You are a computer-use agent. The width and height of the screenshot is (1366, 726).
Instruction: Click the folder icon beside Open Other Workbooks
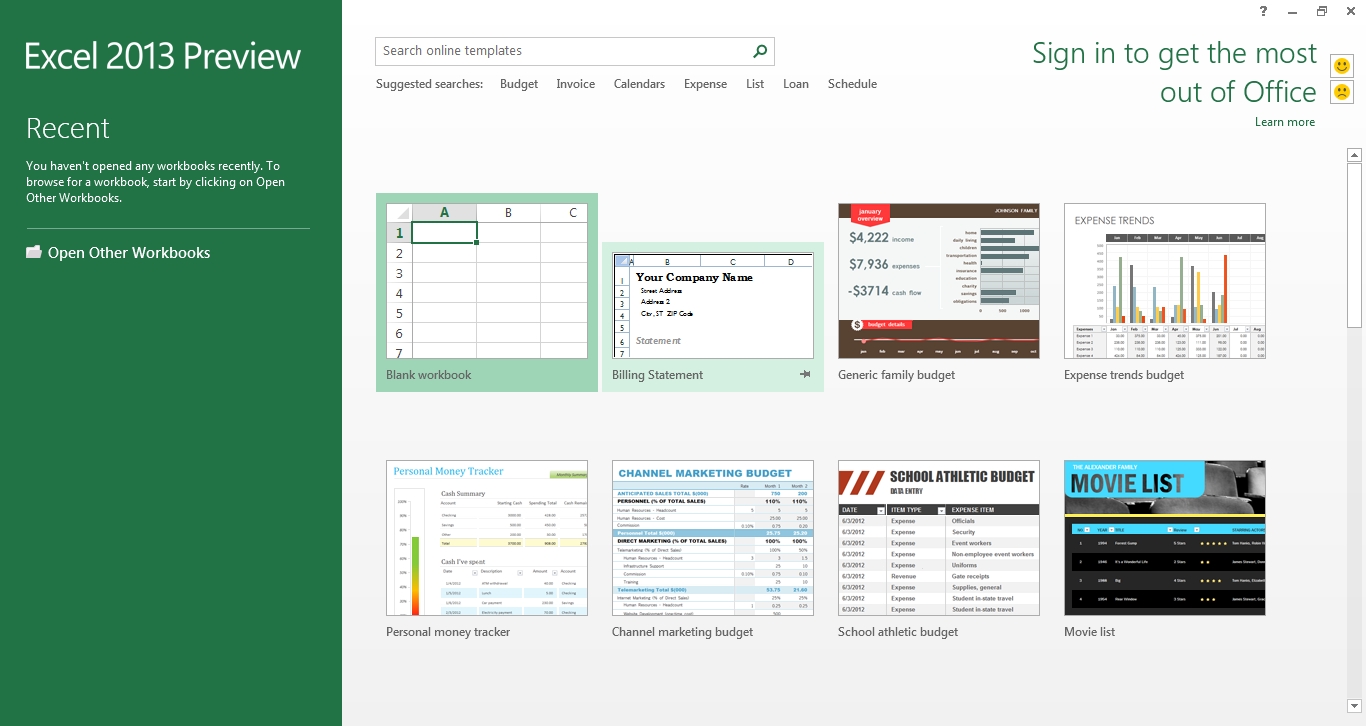coord(34,252)
